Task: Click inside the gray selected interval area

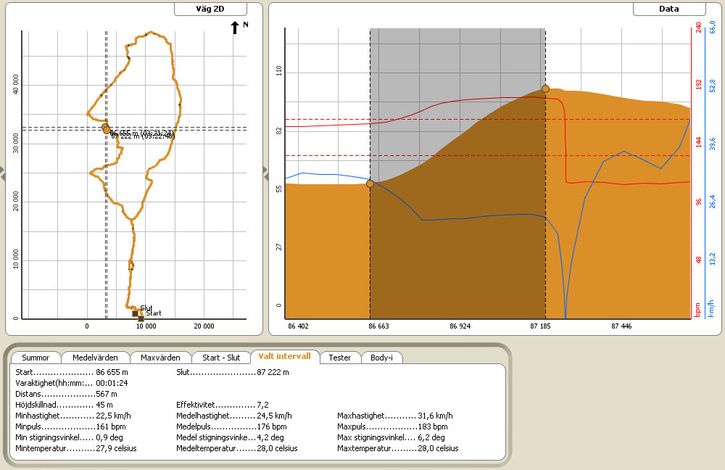Action: click(457, 60)
